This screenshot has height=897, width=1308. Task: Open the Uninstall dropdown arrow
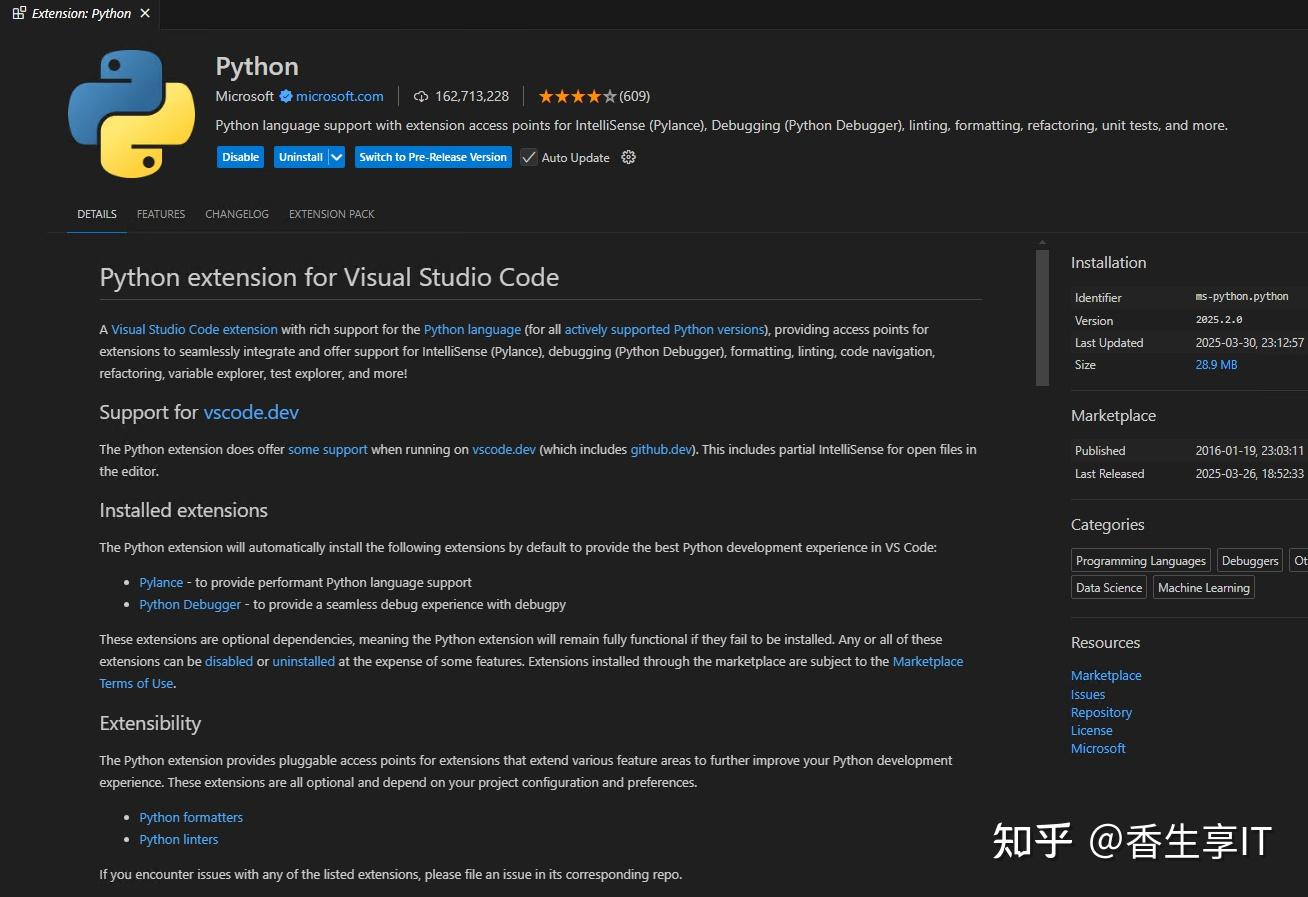(x=337, y=157)
